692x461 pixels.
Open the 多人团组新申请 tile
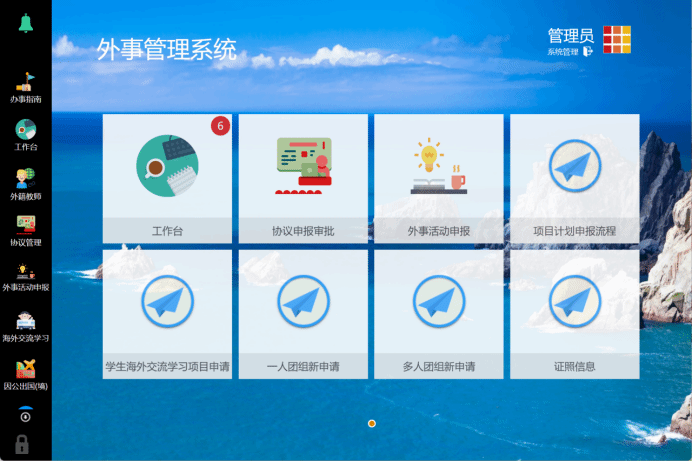click(439, 314)
